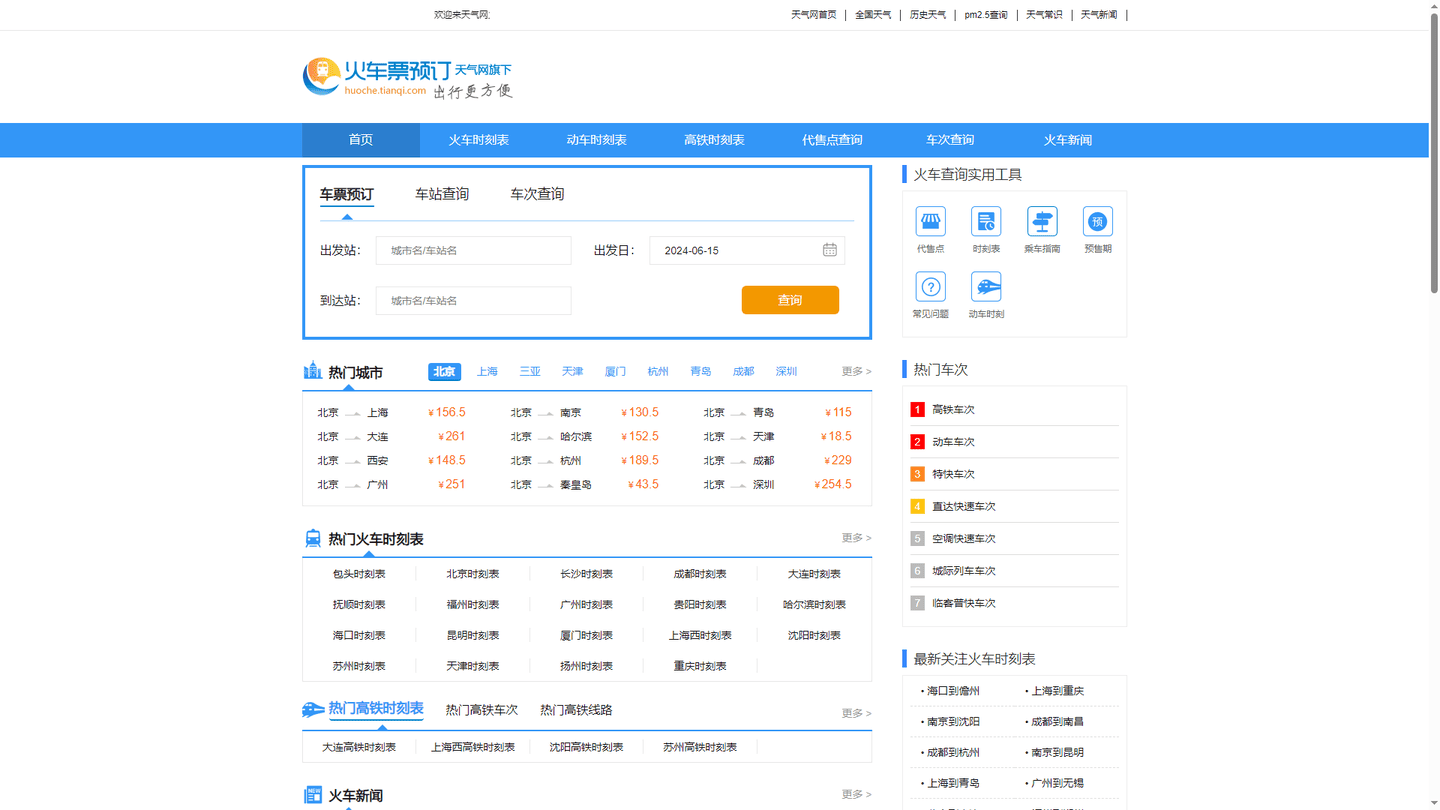Switch to the 车站查询 tab

coord(442,194)
